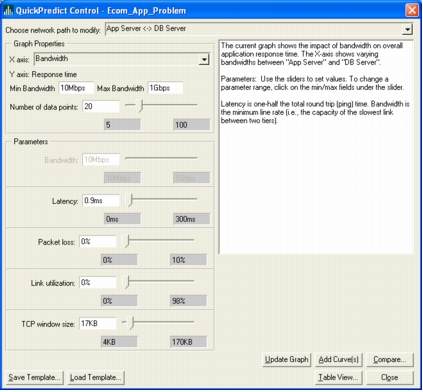Click the Add Curve(s) button
Screen dimensions: 423x392
338,360
